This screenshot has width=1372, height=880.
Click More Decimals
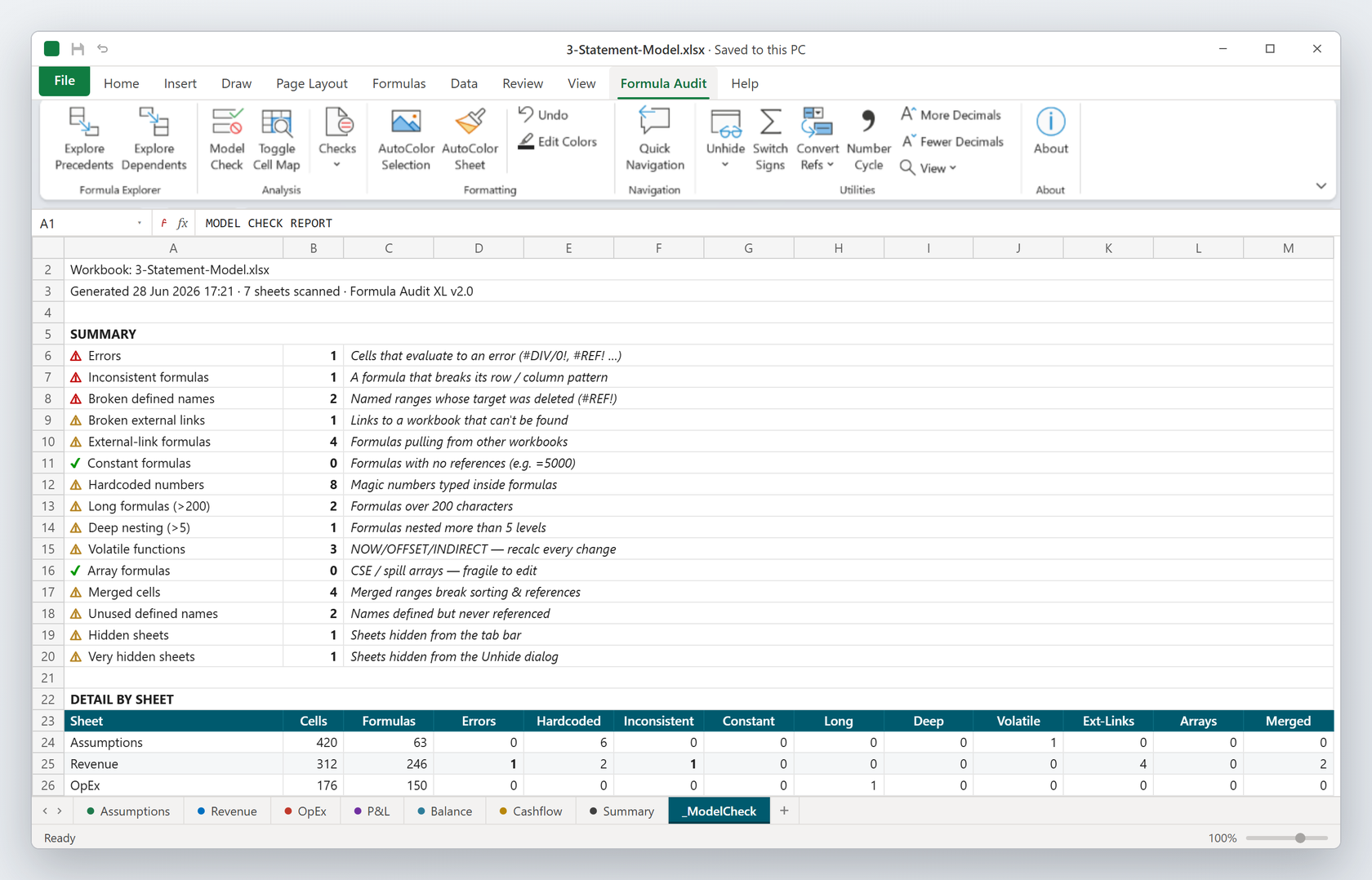pyautogui.click(x=951, y=115)
